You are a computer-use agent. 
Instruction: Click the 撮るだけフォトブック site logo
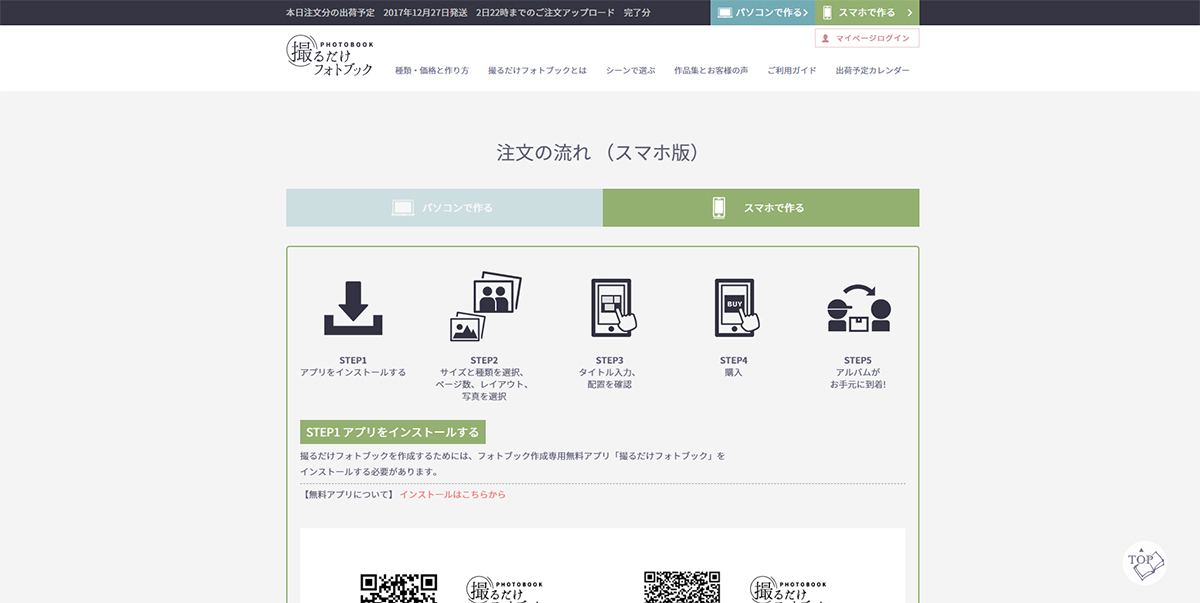click(329, 56)
